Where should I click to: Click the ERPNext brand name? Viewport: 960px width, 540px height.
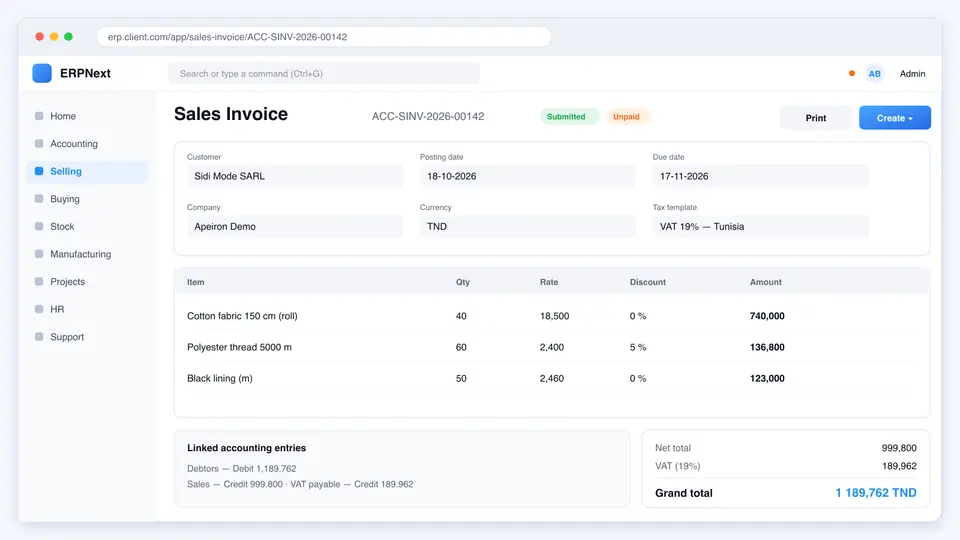pos(85,73)
